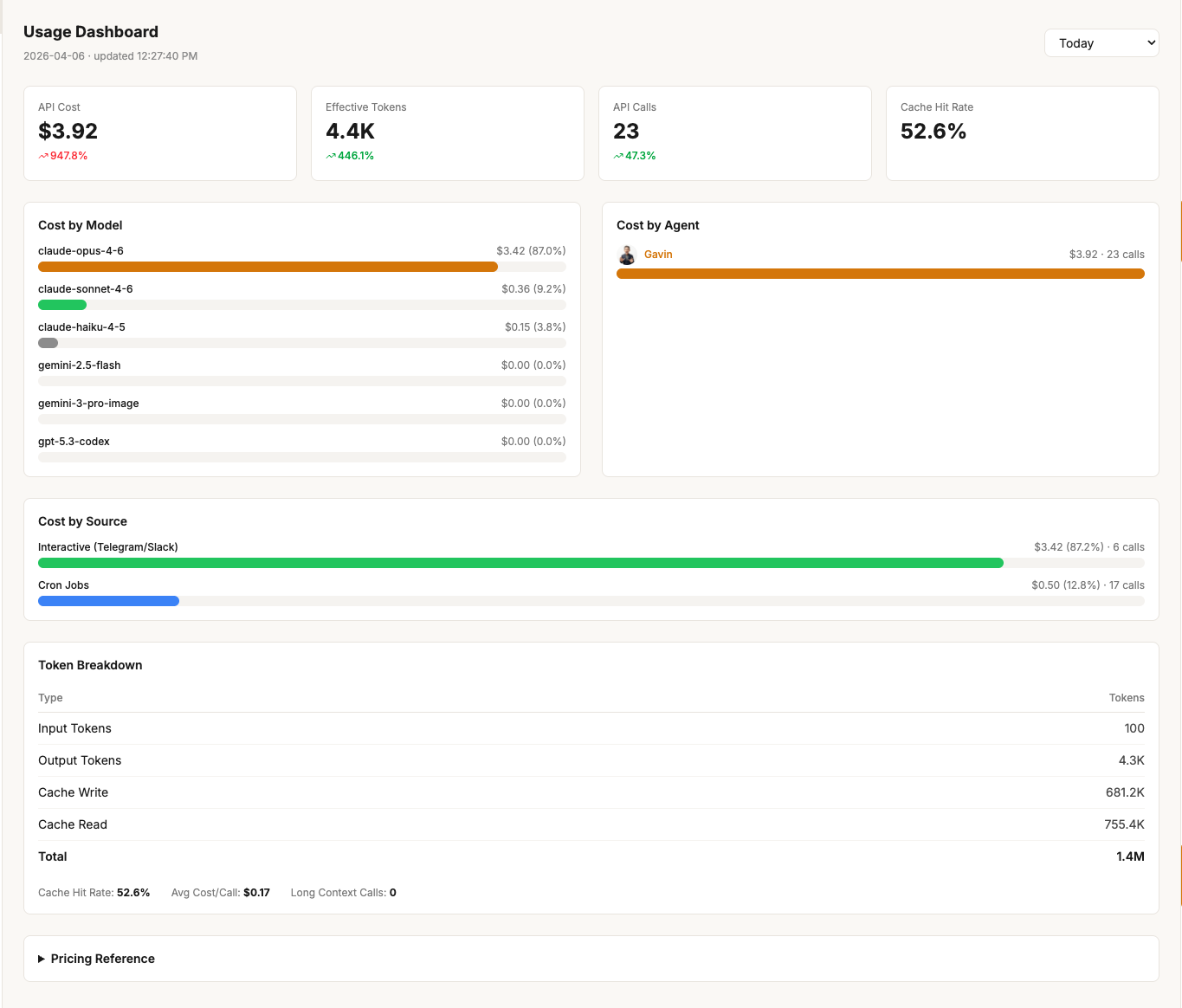Expand the Pricing Reference section
1182x1008 pixels.
96,959
